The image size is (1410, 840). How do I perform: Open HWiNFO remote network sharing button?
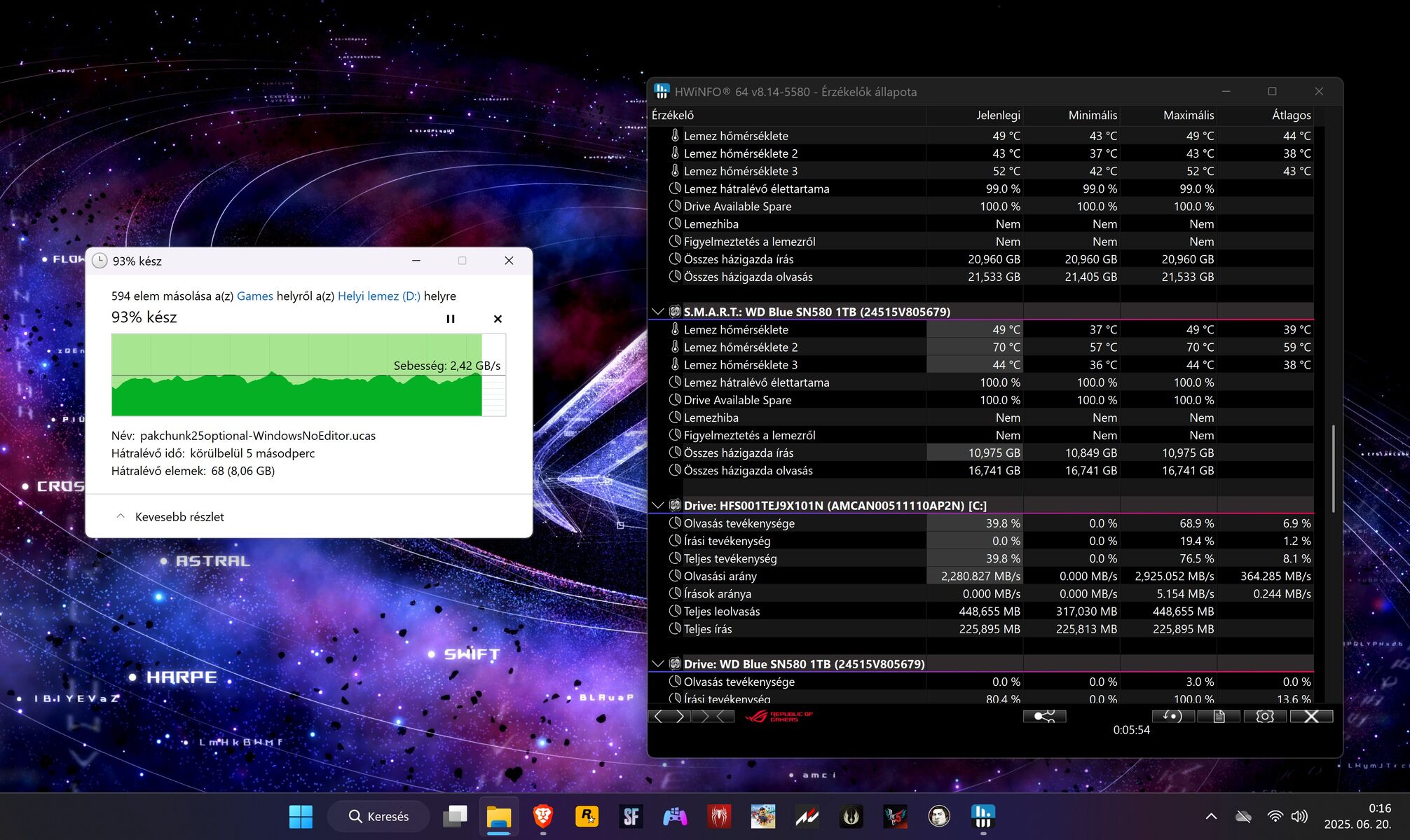point(1044,716)
